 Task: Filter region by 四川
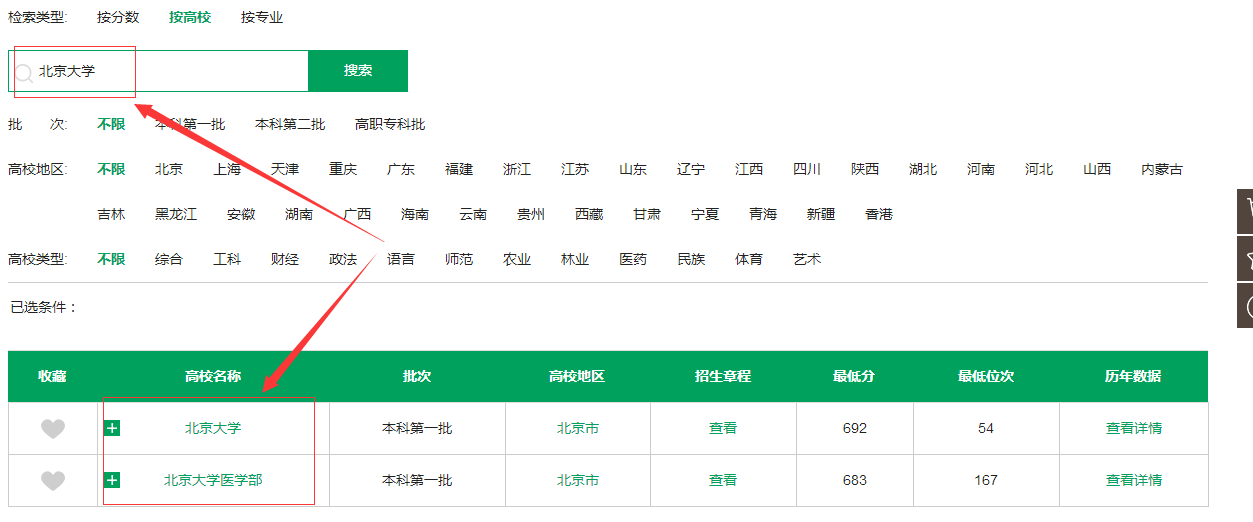pos(807,169)
